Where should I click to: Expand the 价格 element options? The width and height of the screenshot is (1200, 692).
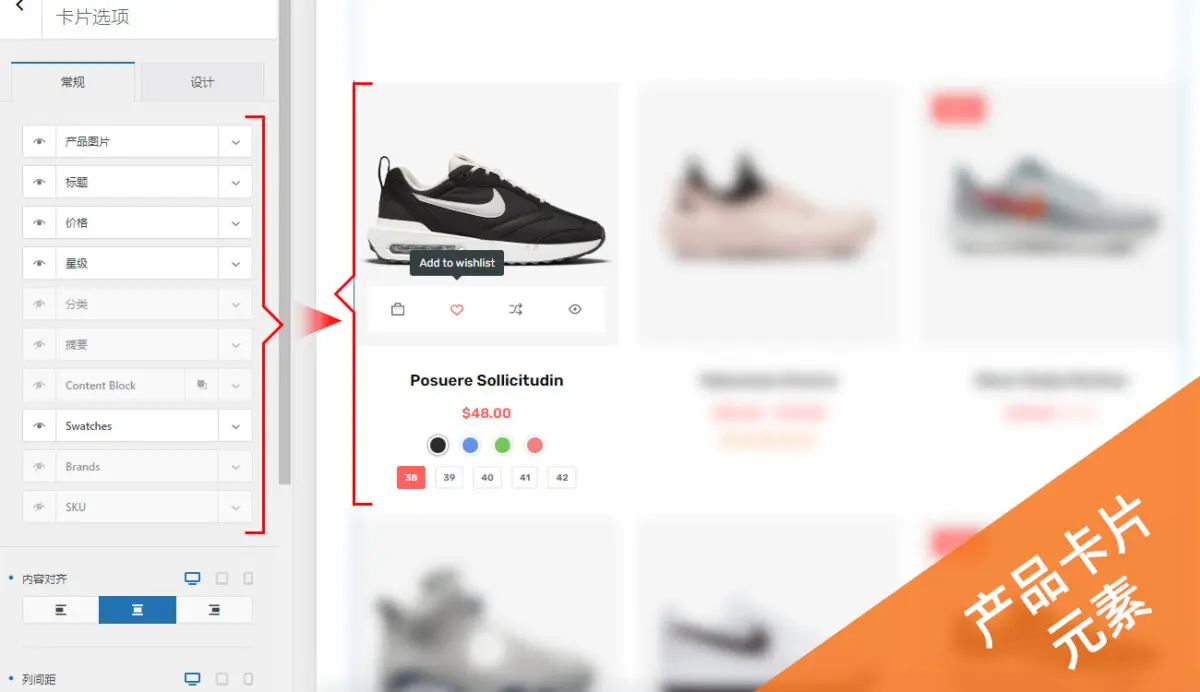[235, 223]
